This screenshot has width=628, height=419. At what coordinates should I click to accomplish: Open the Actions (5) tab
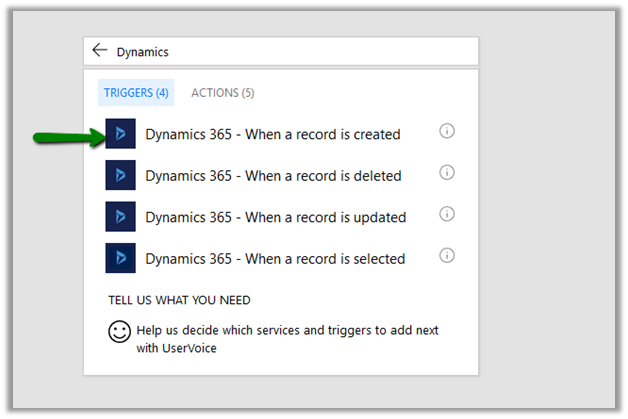point(222,93)
